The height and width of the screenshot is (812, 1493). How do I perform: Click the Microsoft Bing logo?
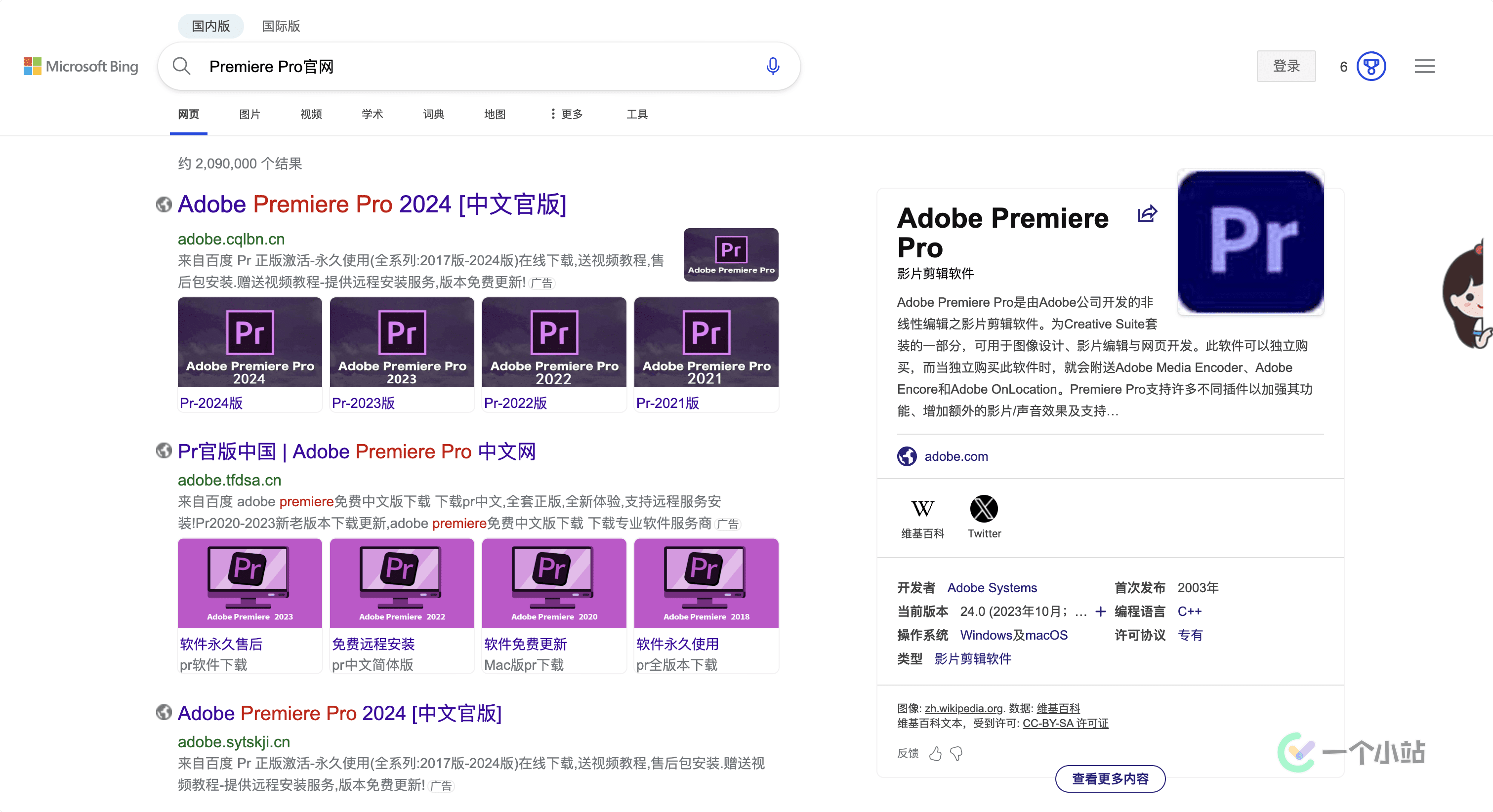coord(81,66)
